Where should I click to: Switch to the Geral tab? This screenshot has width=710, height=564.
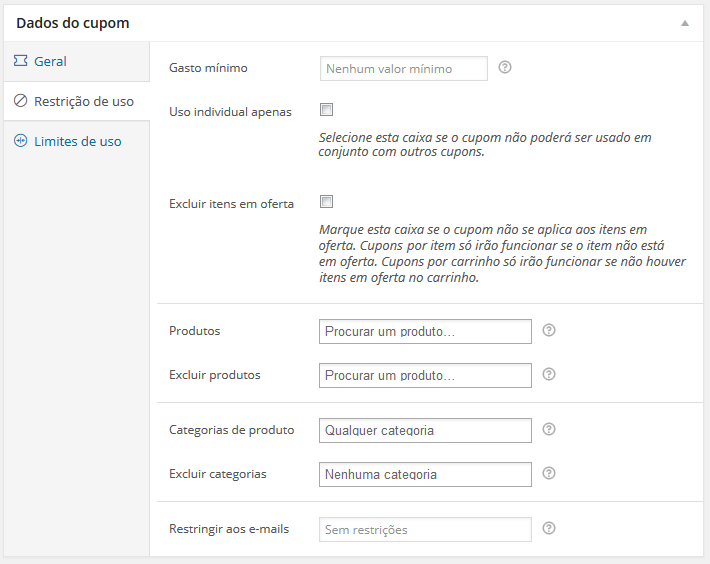[50, 61]
